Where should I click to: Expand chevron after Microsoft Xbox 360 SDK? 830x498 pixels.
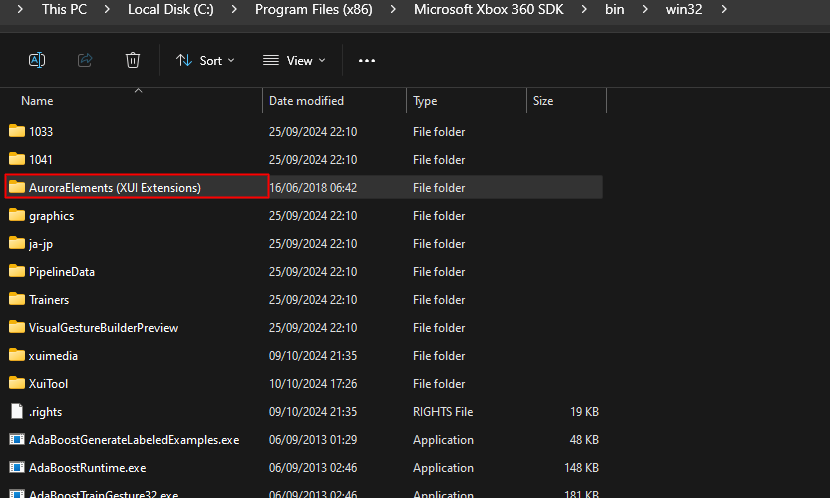584,10
